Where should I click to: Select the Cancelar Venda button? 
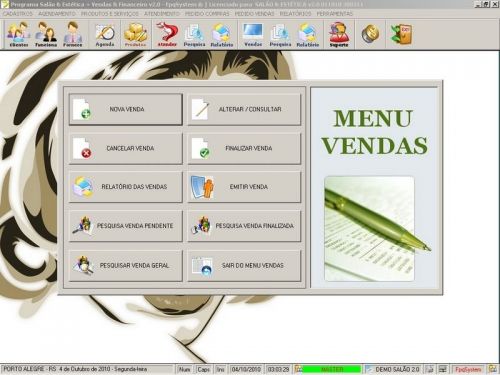[126, 148]
